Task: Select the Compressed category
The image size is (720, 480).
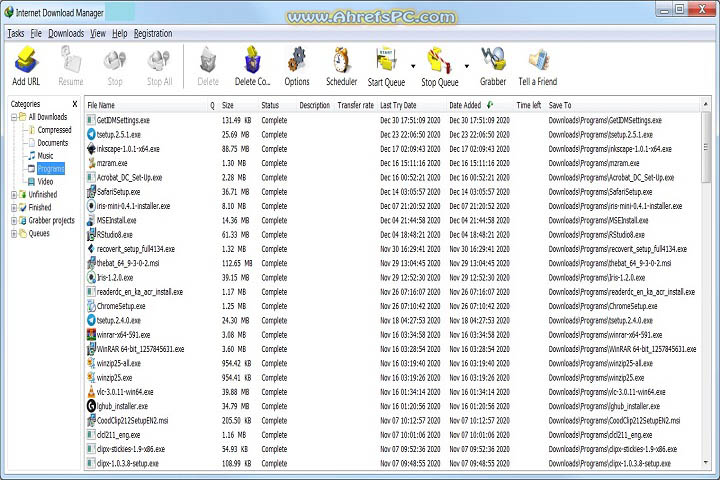Action: coord(54,130)
